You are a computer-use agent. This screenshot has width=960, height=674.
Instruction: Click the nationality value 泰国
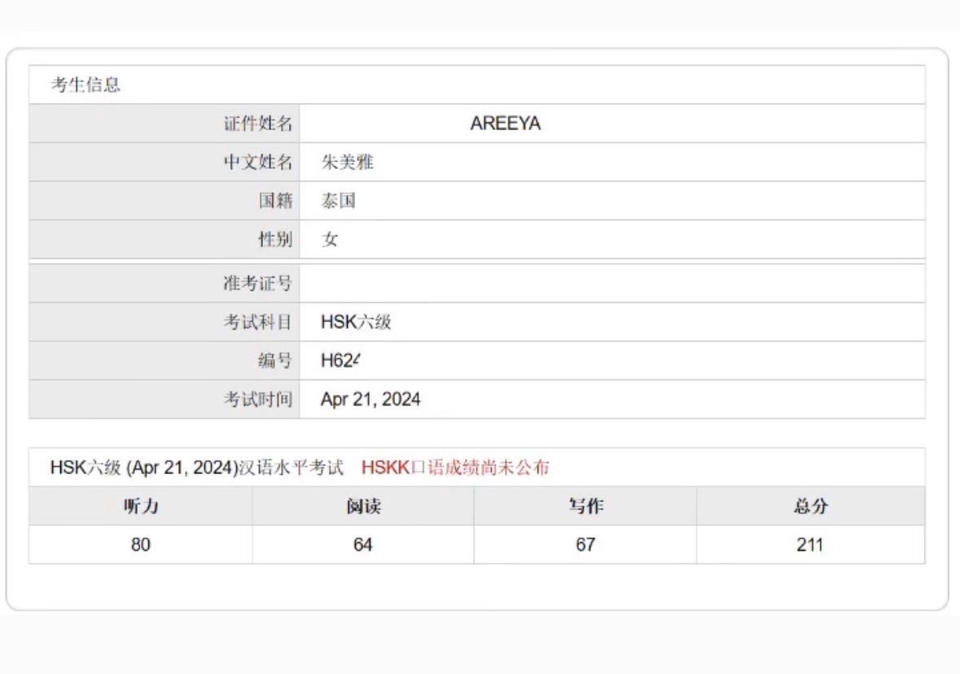[x=338, y=201]
